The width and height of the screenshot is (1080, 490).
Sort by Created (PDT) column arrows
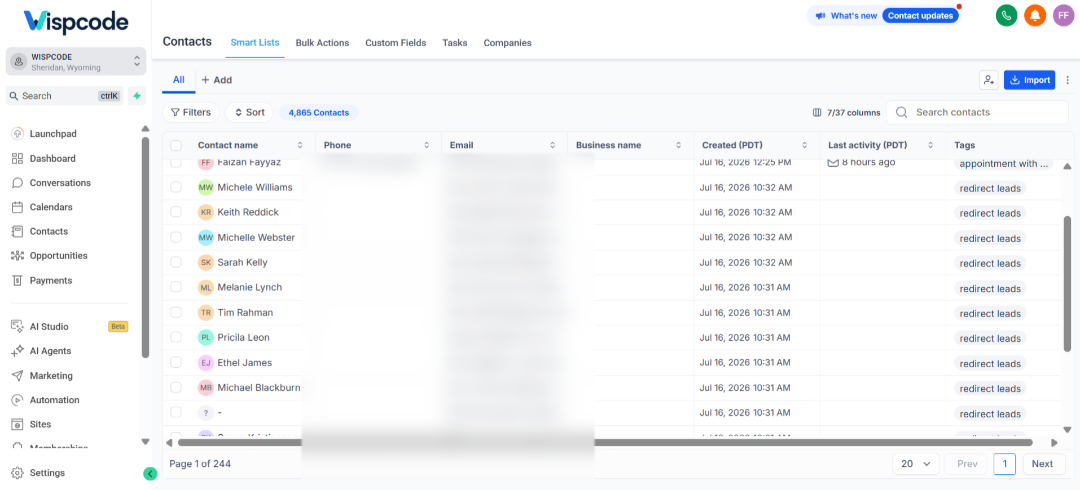(x=804, y=145)
